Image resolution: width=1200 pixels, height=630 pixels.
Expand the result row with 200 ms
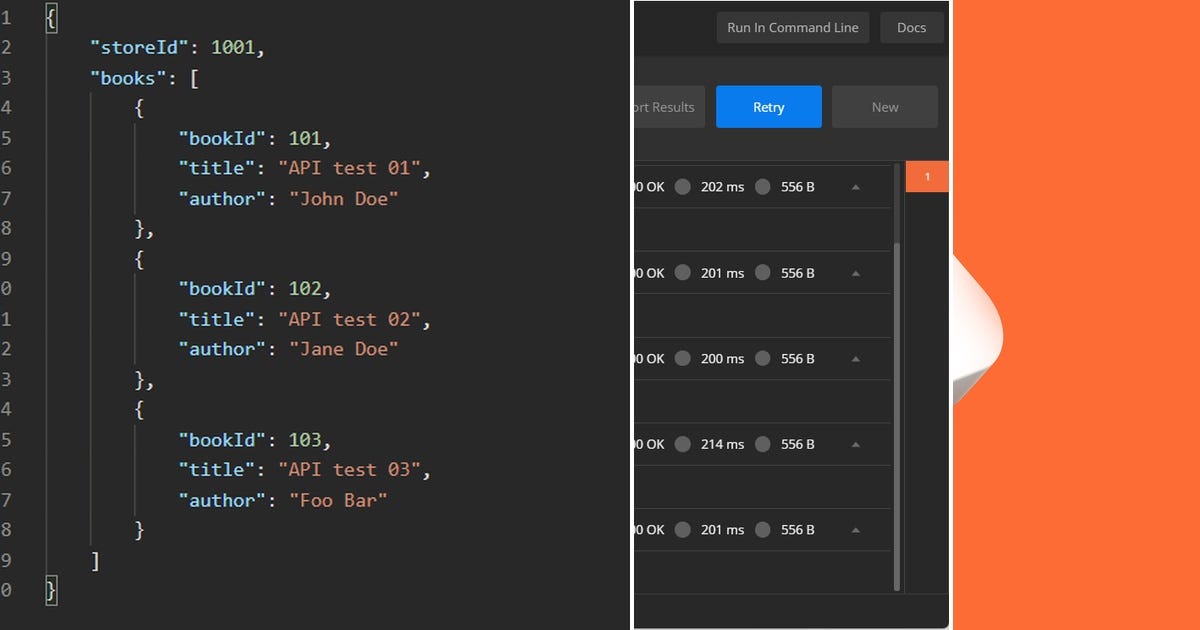point(856,359)
